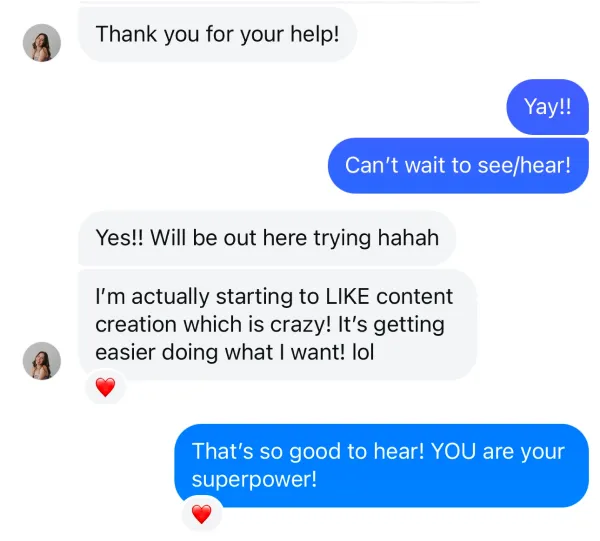
Task: Open the avatar beside the content creation message
Action: (42, 361)
